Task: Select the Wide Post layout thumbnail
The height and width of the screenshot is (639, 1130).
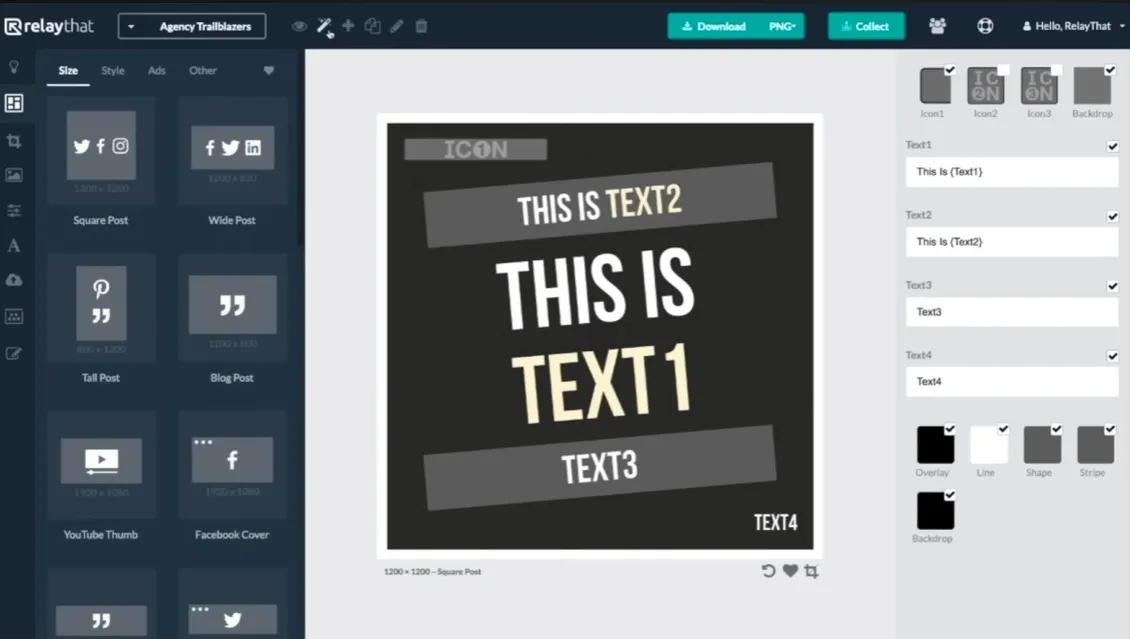Action: pyautogui.click(x=232, y=153)
